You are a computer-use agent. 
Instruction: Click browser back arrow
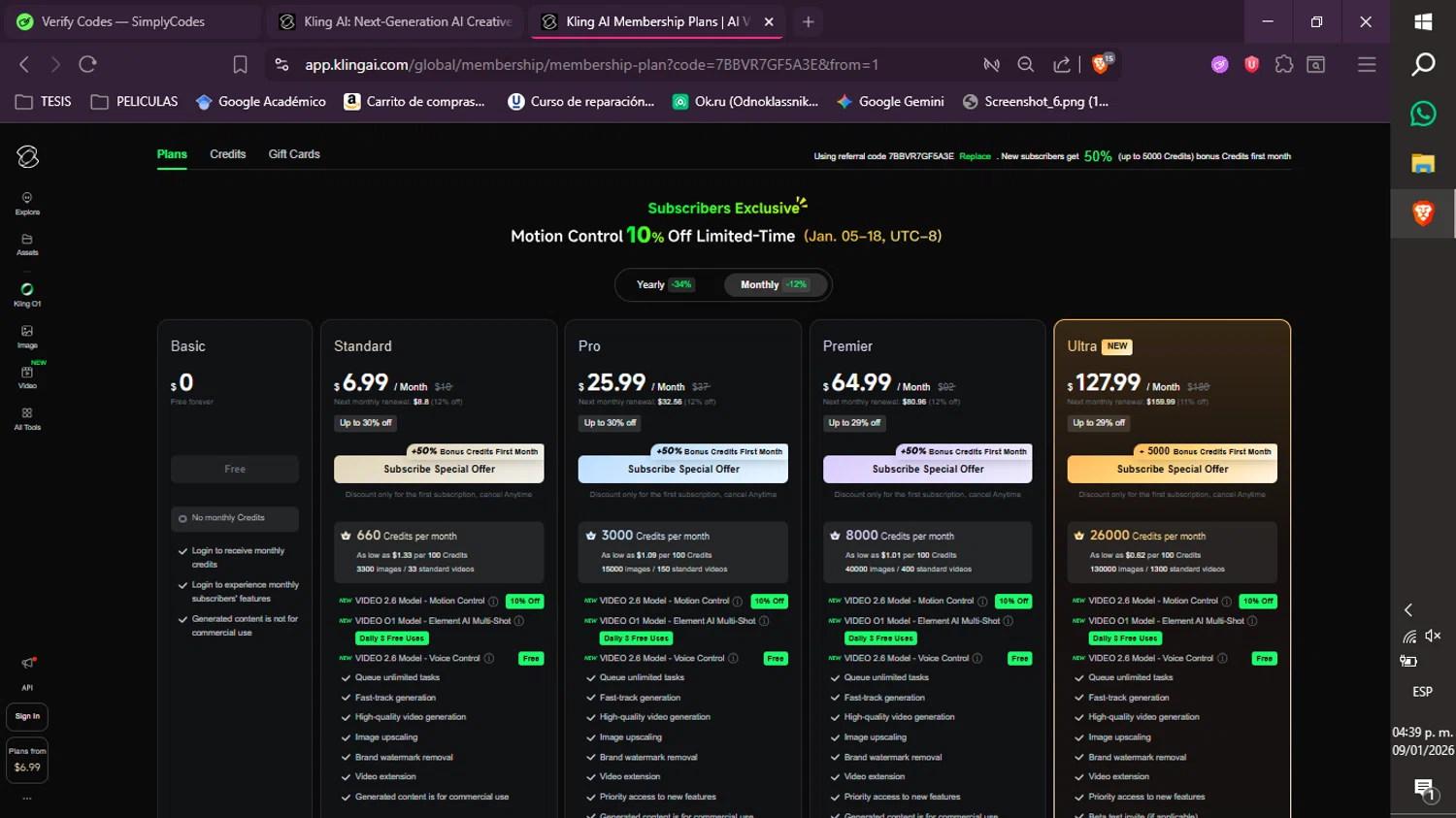pyautogui.click(x=24, y=64)
